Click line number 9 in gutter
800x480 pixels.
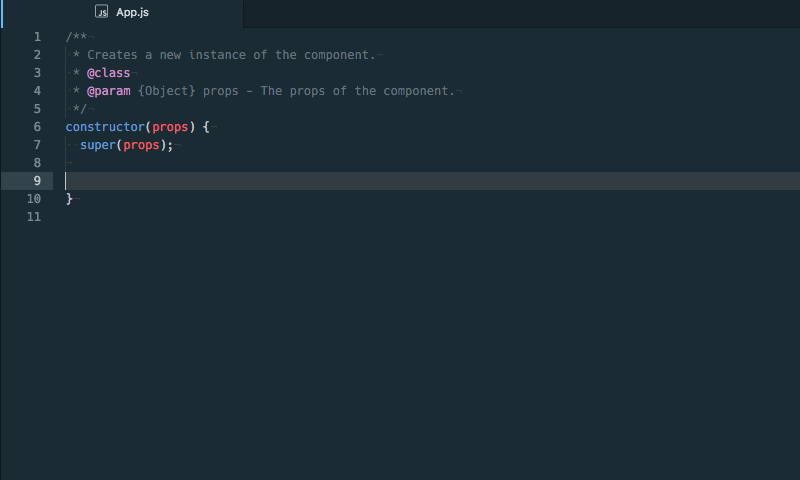(x=37, y=181)
